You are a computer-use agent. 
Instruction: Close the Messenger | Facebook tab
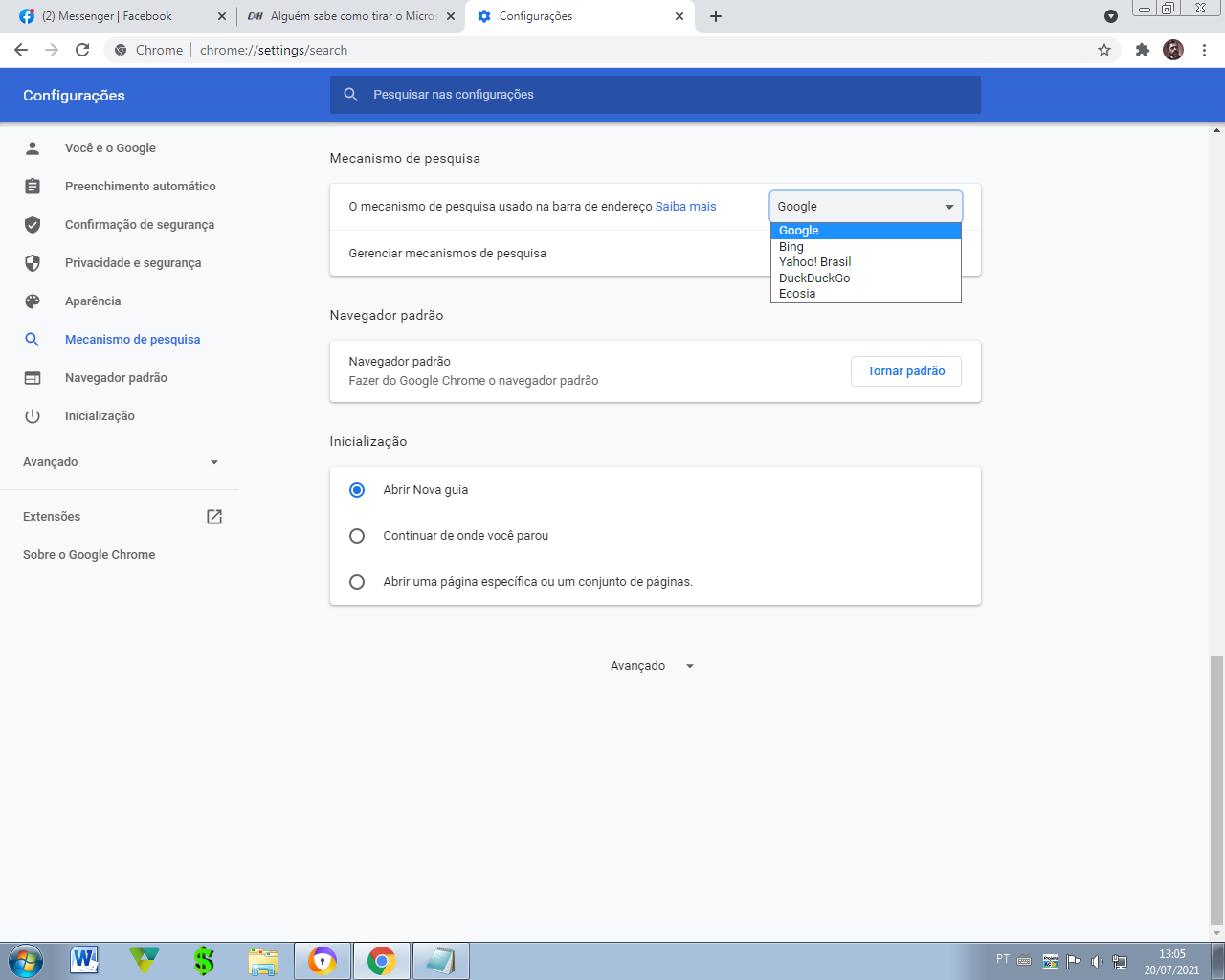[x=222, y=16]
